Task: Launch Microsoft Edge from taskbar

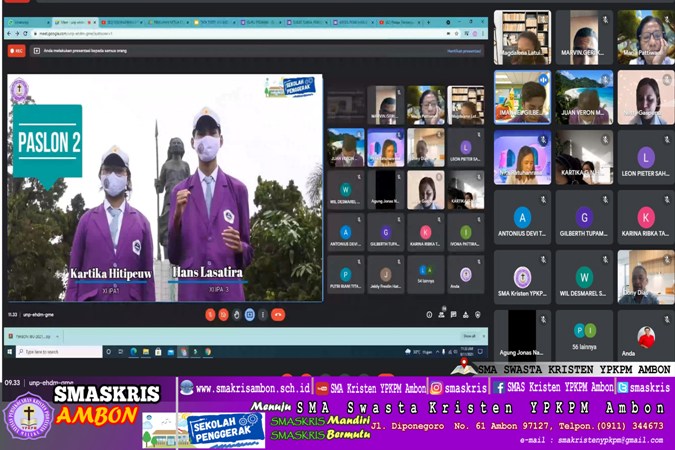Action: pyautogui.click(x=133, y=352)
